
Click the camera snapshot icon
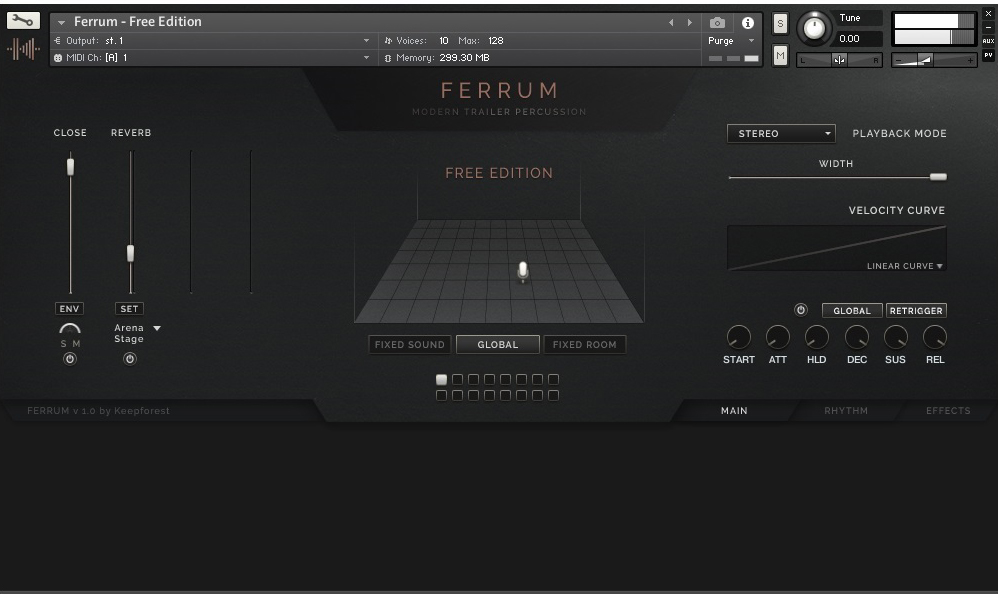tap(717, 23)
